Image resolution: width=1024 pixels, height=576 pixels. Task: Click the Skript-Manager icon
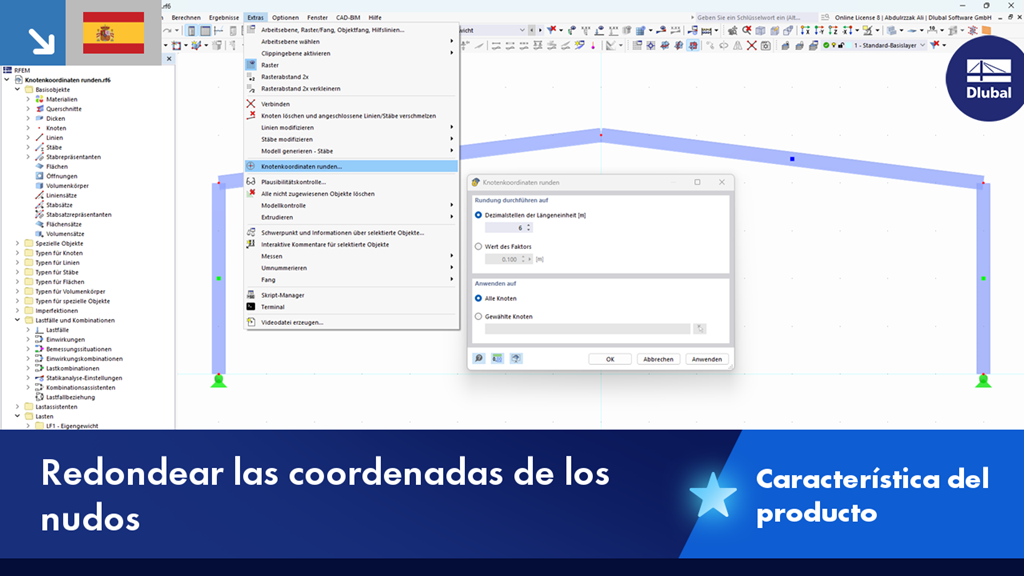tap(251, 295)
